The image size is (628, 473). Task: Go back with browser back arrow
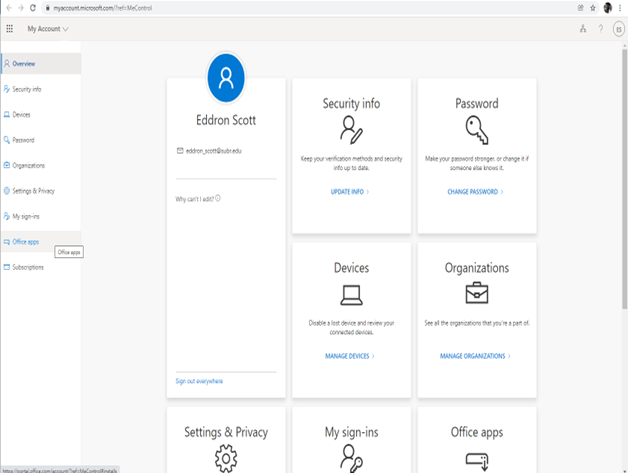point(9,8)
